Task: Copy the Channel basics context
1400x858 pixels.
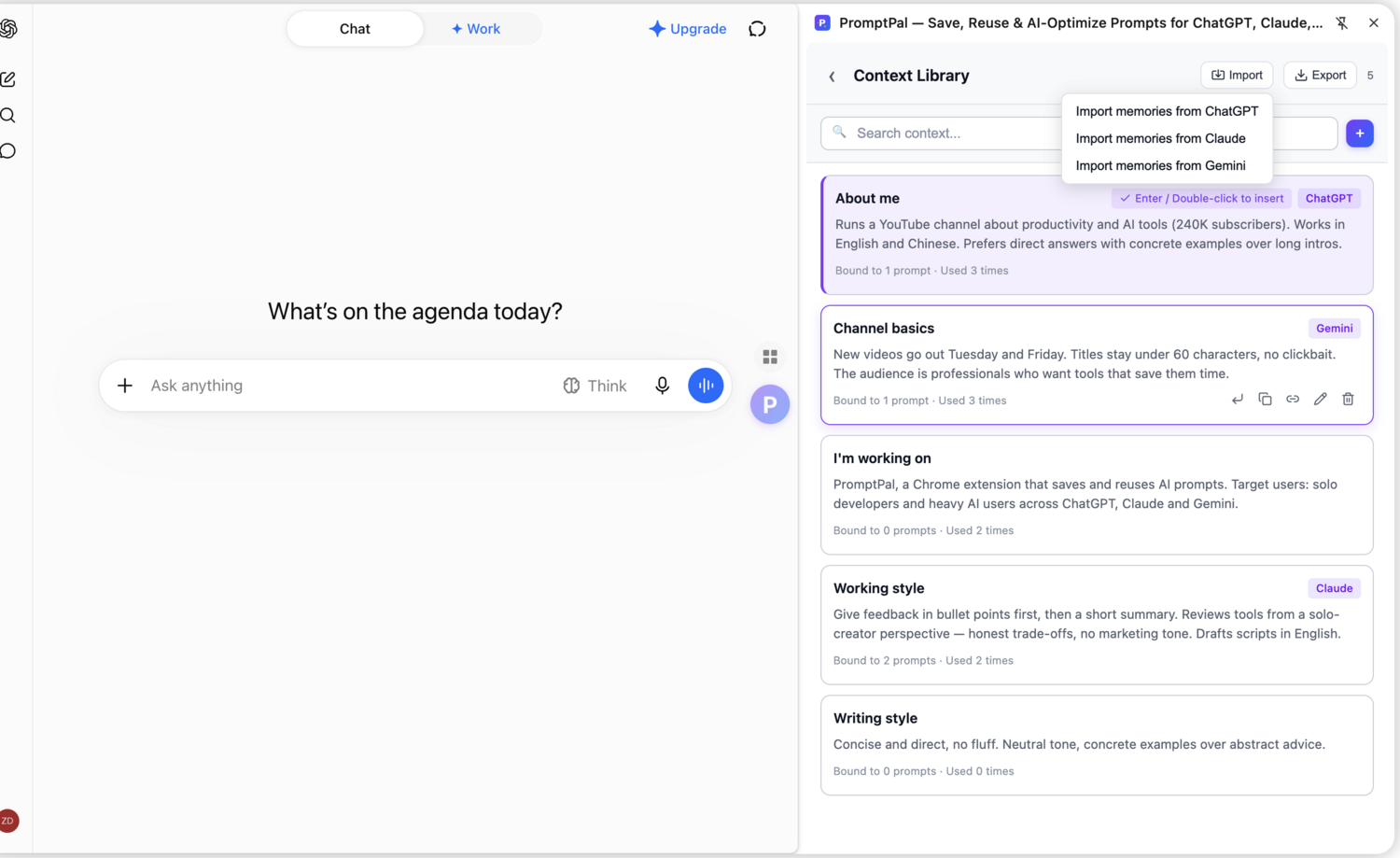Action: coord(1265,400)
